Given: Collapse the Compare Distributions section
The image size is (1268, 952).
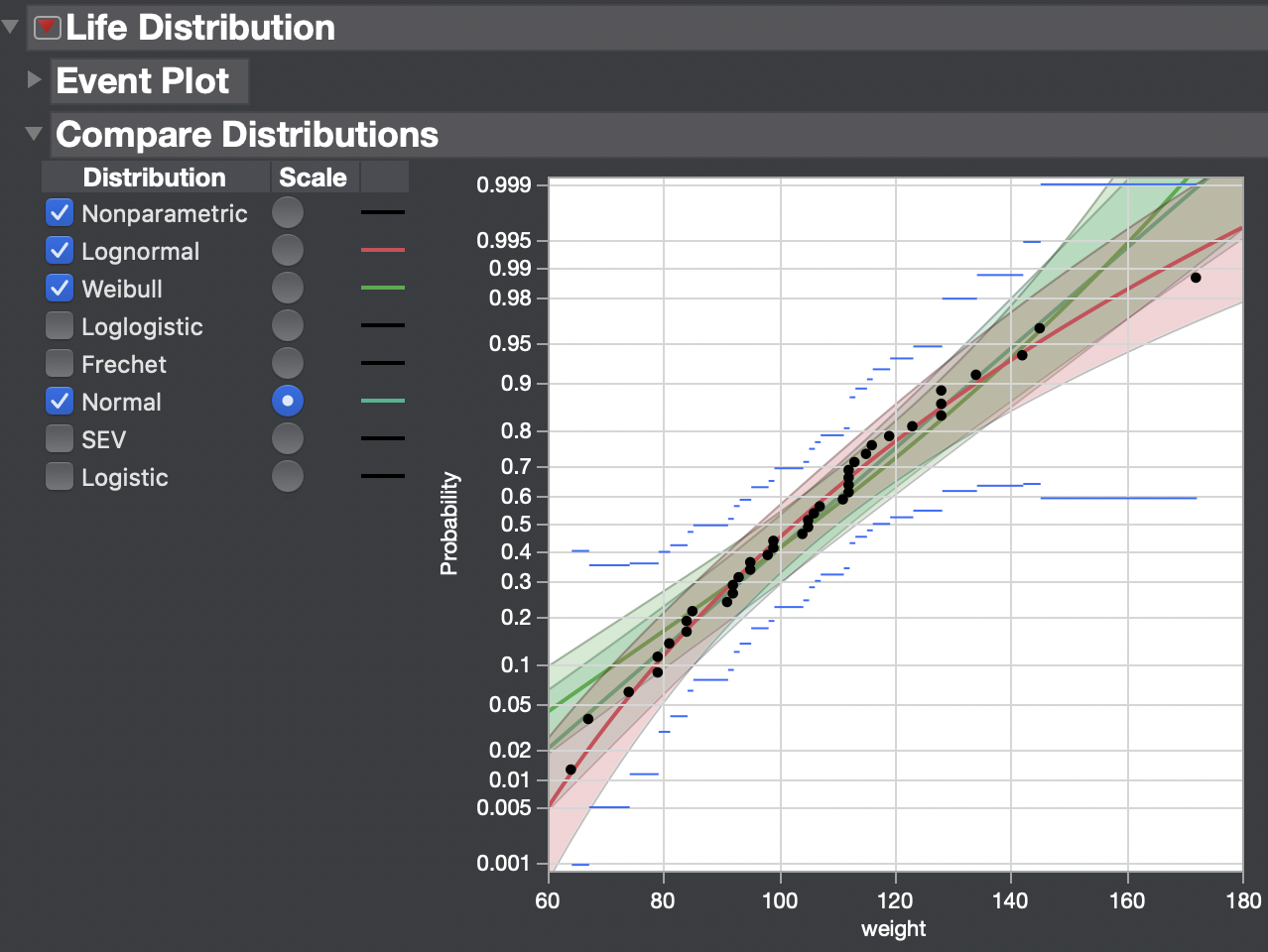Looking at the screenshot, I should tap(33, 134).
